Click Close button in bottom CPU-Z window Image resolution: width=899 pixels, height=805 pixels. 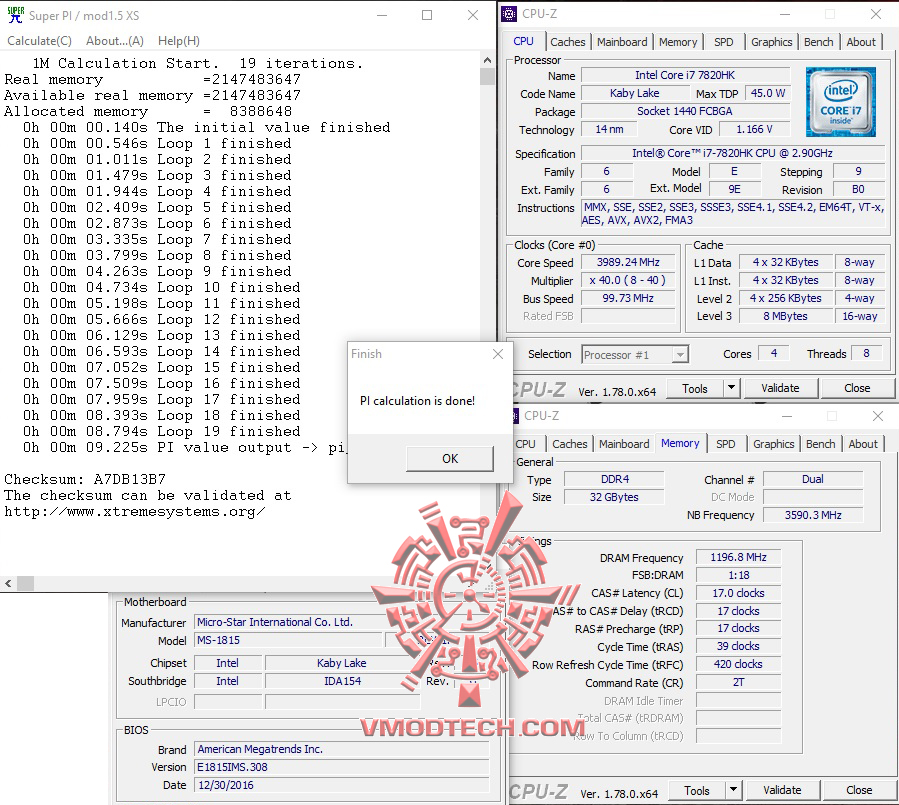click(859, 790)
